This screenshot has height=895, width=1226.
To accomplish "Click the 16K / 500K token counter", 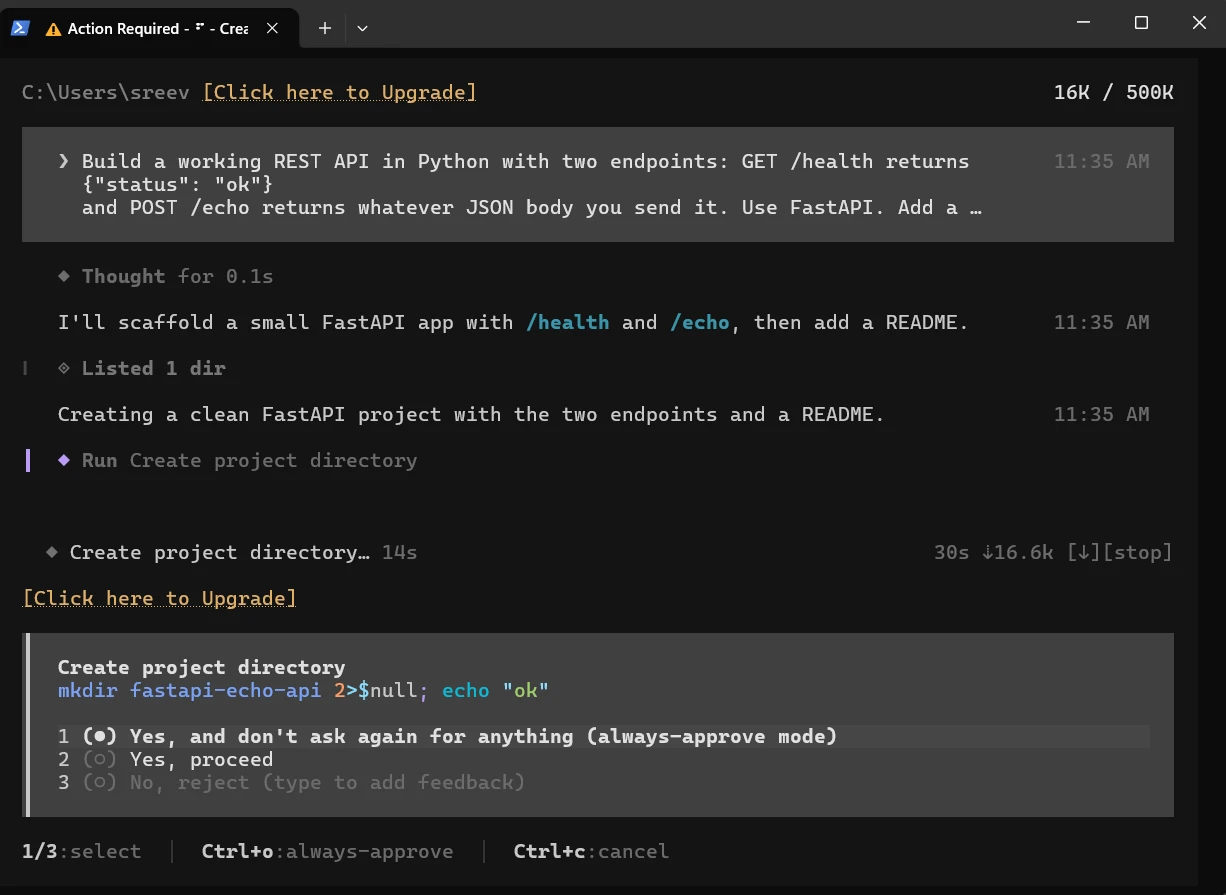I will click(1113, 92).
